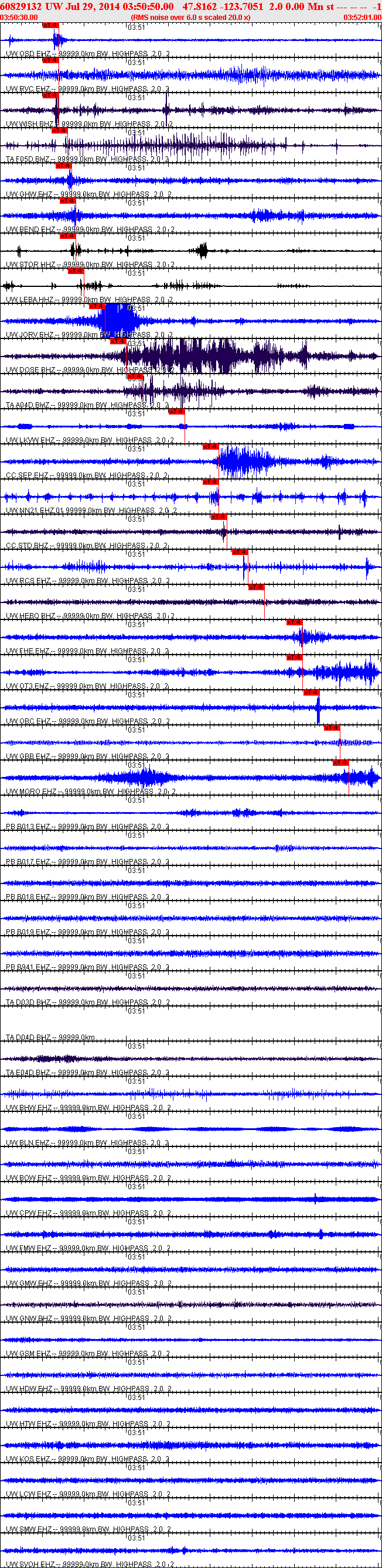This screenshot has width=382, height=1568.
Task: Click the 03:51 tick label above UW OSD
Action: click(137, 28)
